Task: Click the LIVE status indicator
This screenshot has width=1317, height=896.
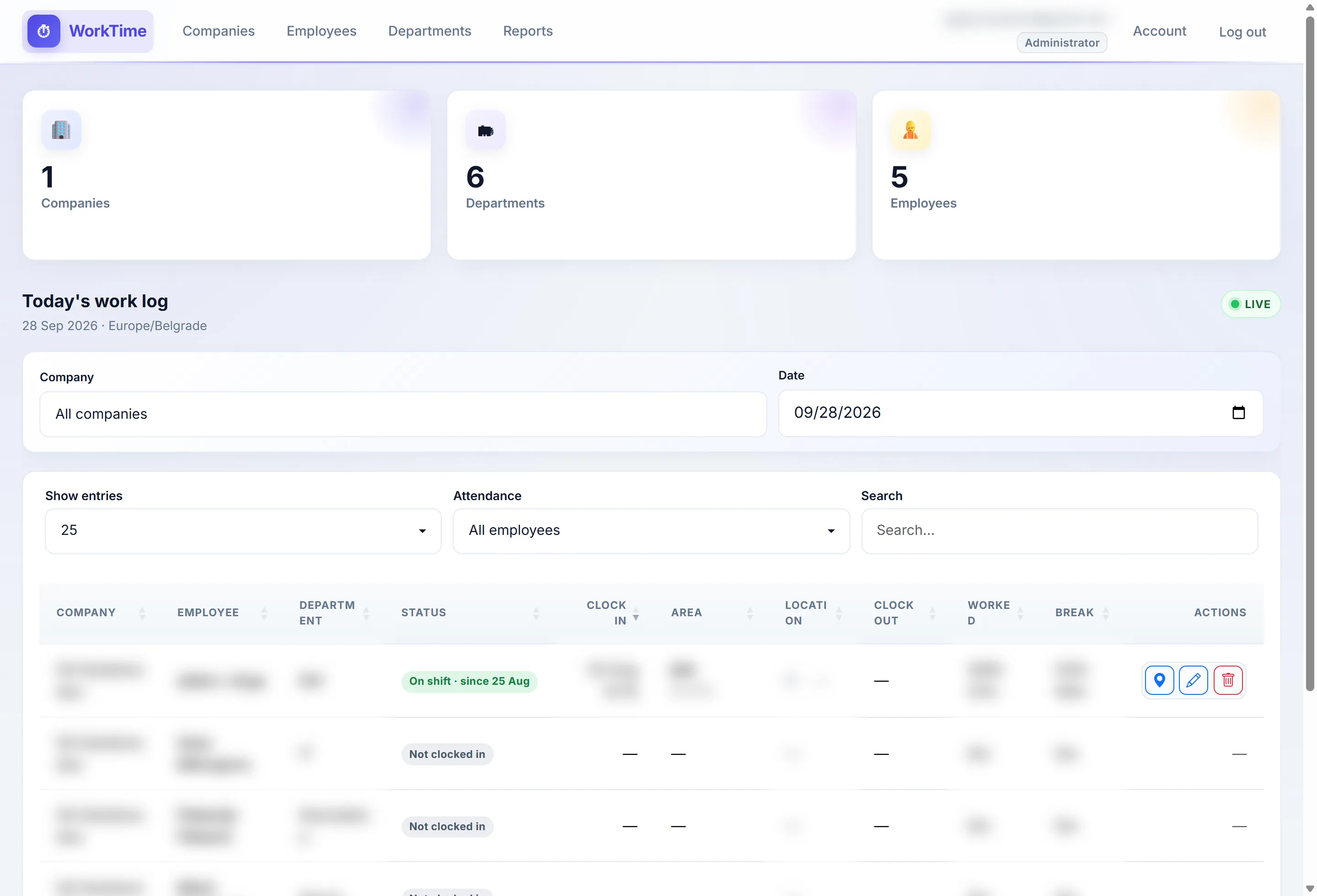Action: (x=1250, y=304)
